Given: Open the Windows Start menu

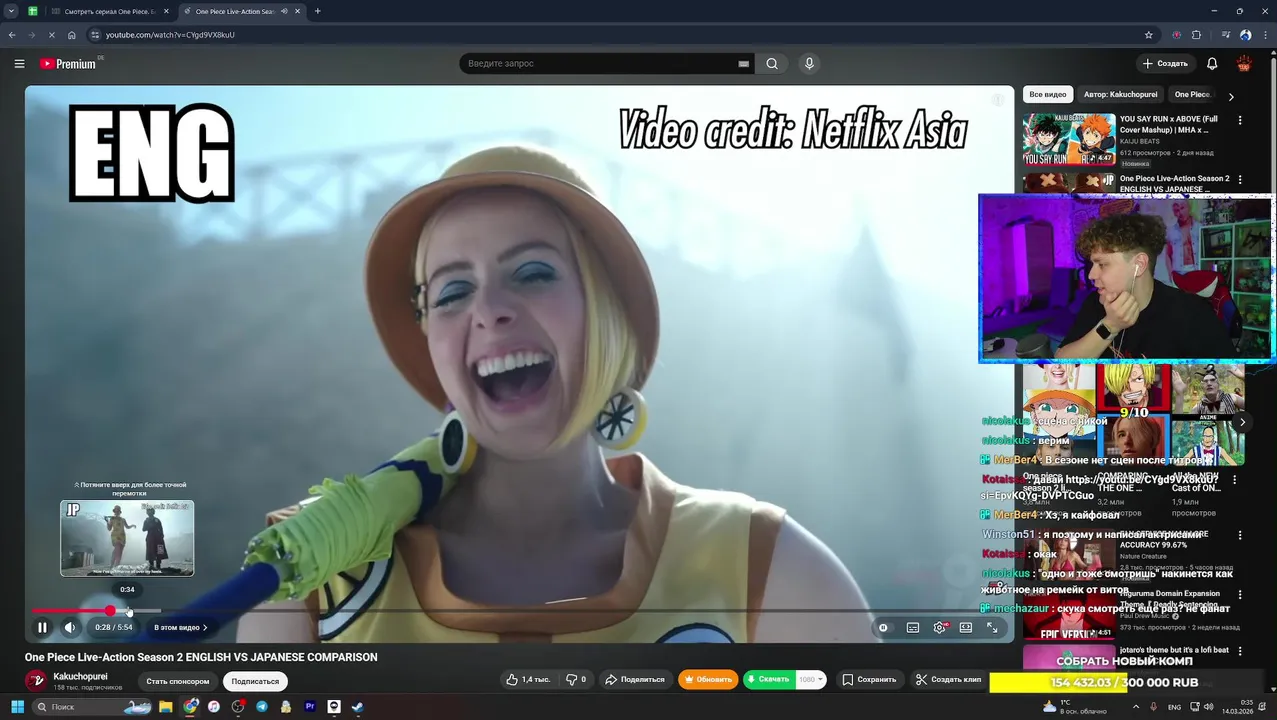Looking at the screenshot, I should [x=17, y=707].
